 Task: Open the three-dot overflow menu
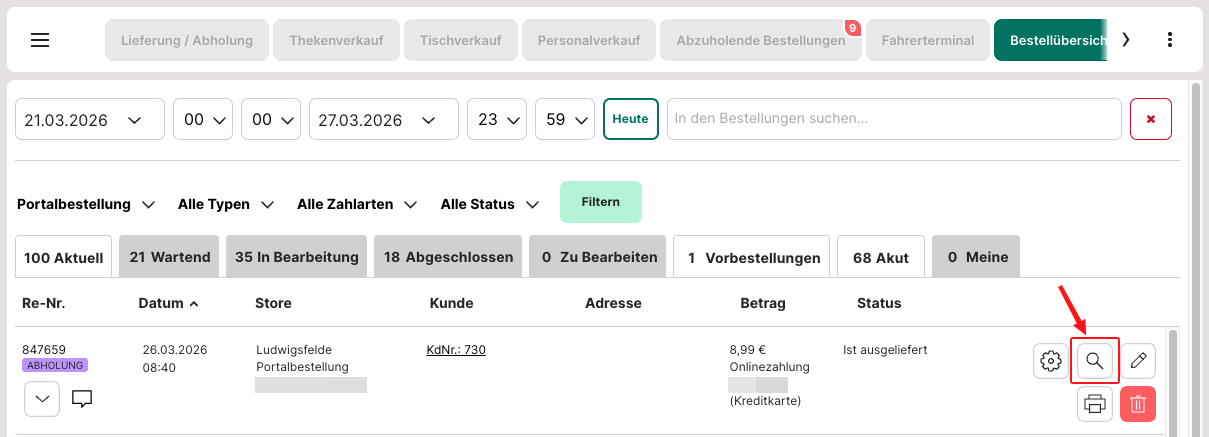(1171, 40)
